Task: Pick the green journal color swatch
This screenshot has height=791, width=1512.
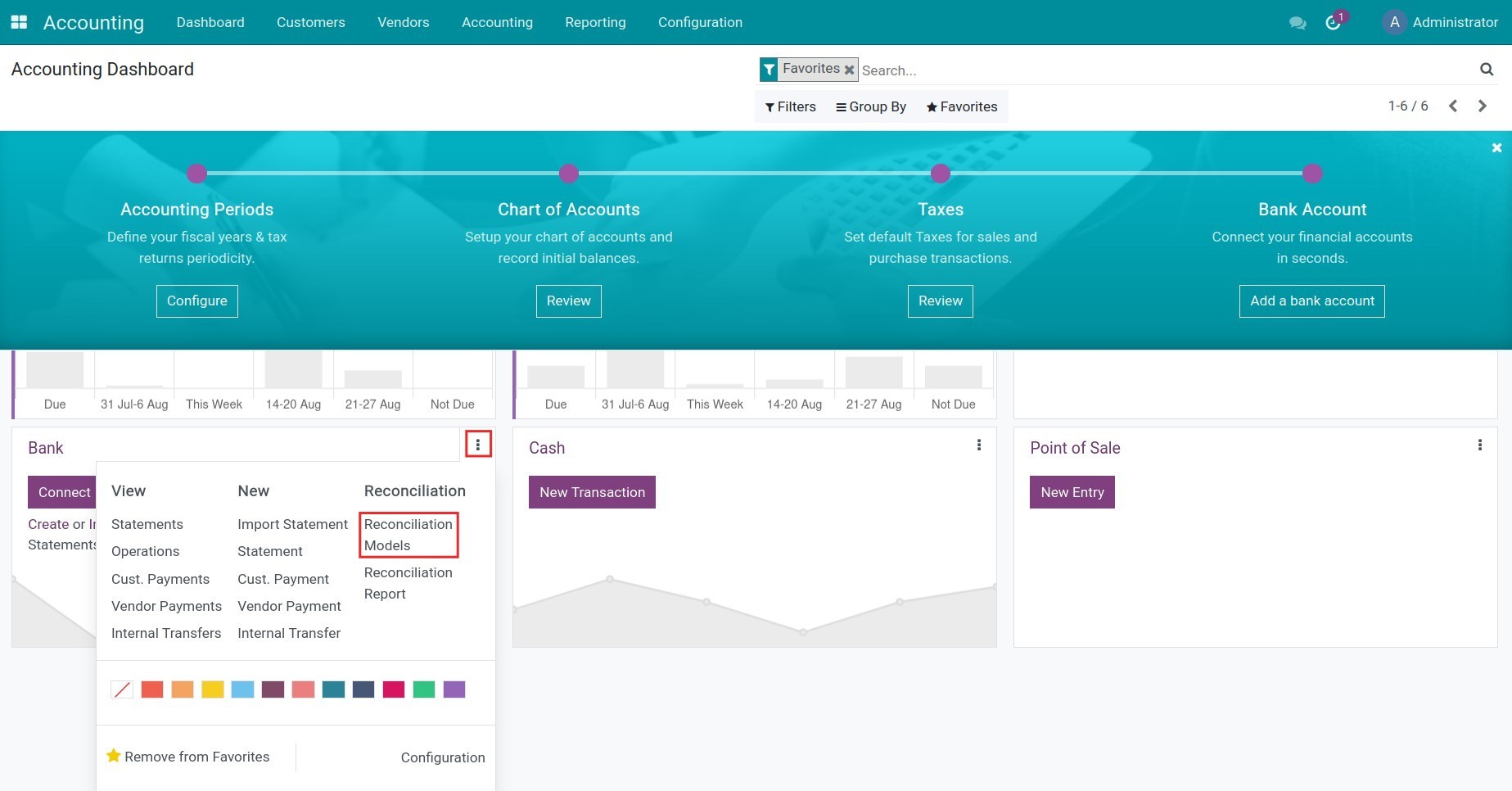Action: (423, 689)
